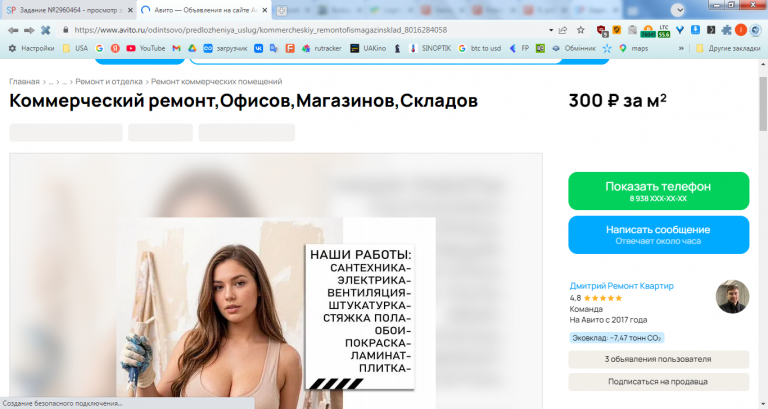Open the Yandex Я bookmark
768x409 pixels.
(115, 48)
